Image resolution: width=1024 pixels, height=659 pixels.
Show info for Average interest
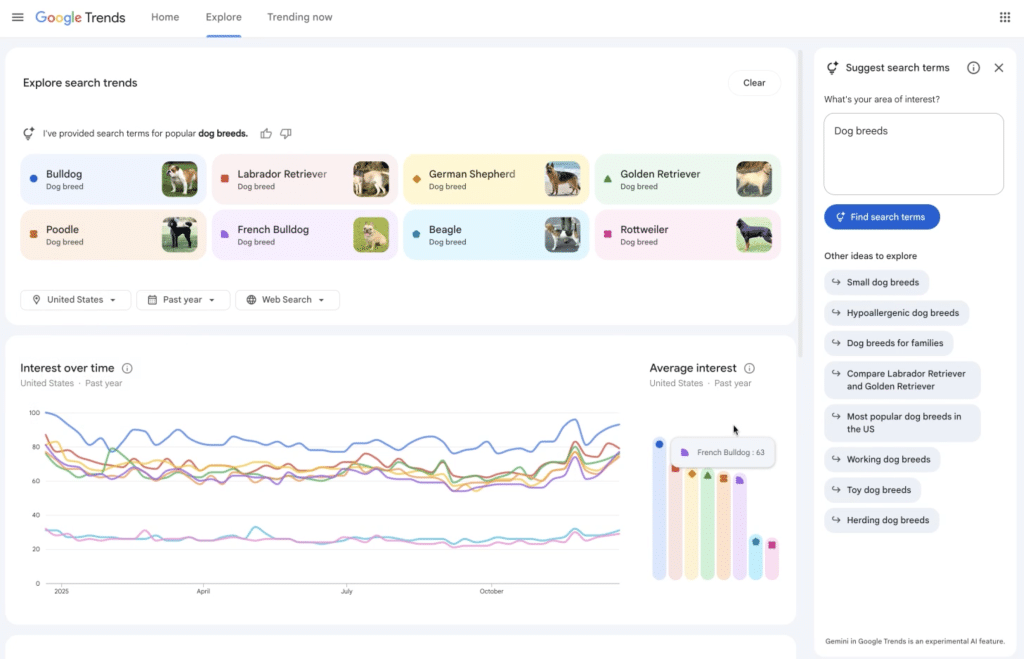(x=749, y=368)
